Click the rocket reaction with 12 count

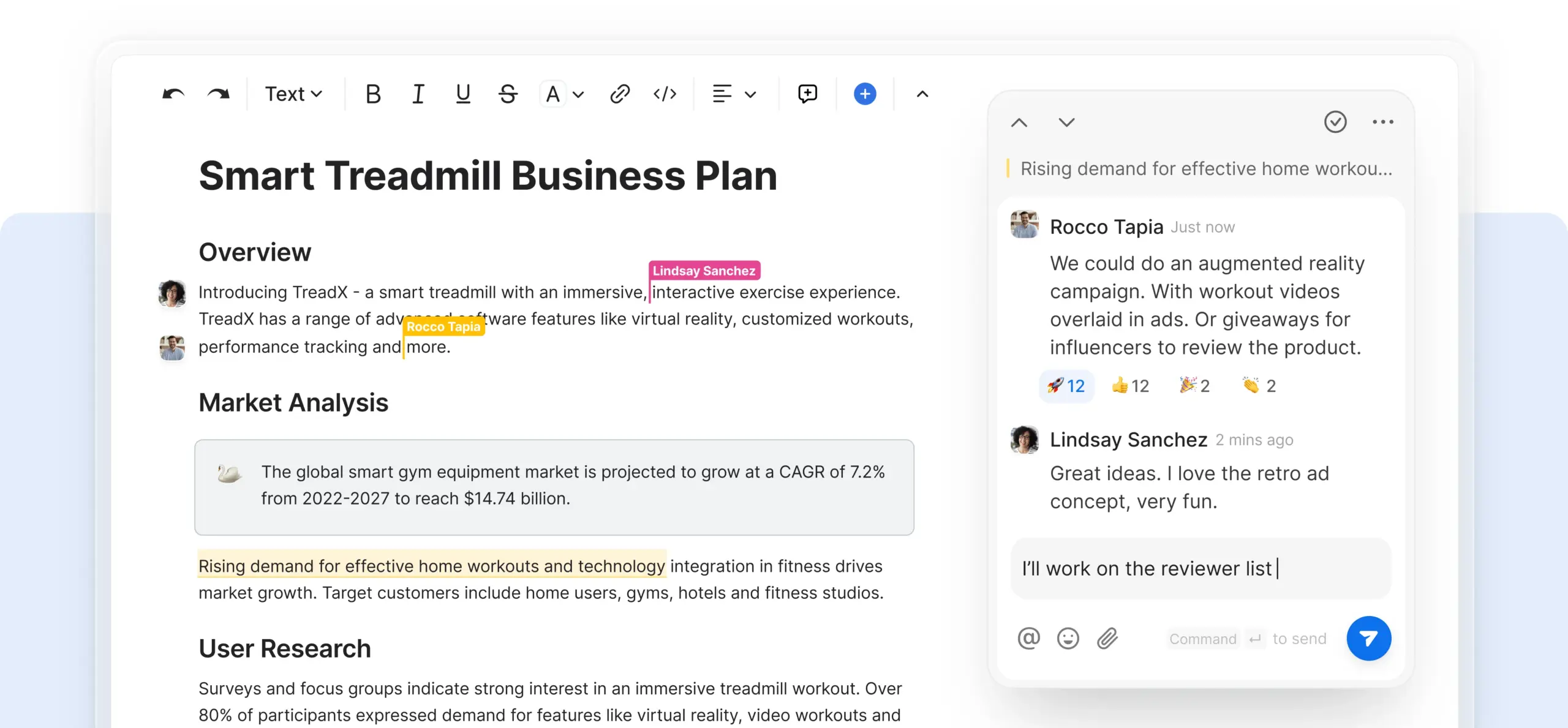pos(1066,386)
